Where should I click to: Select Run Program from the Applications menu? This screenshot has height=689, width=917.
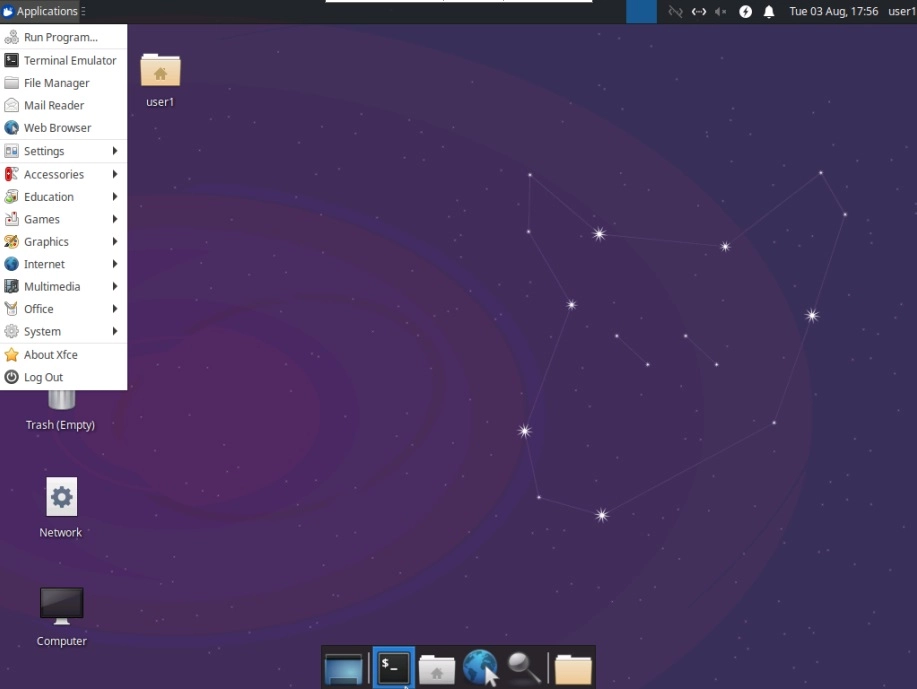pyautogui.click(x=60, y=37)
